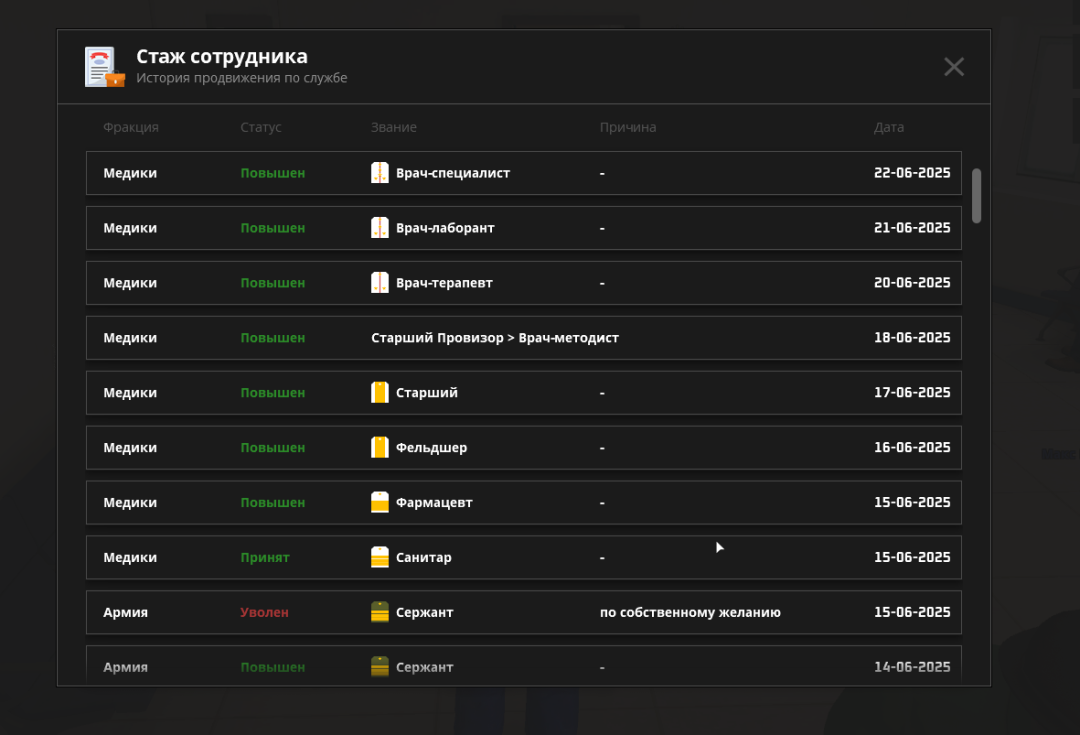Click the red Уволен status label
The image size is (1080, 735).
tap(264, 612)
